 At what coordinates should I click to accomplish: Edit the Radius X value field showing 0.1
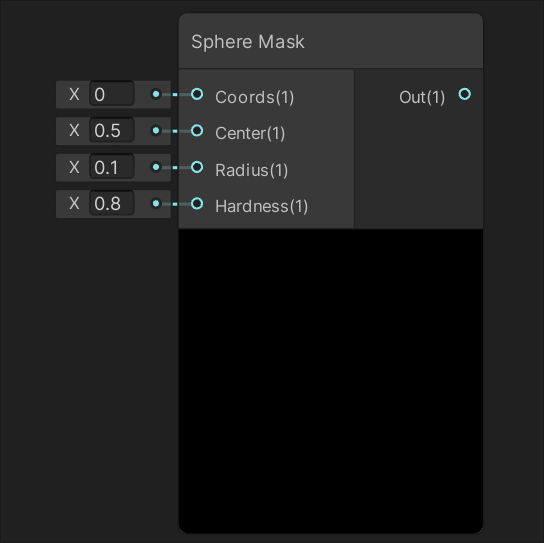coord(112,167)
